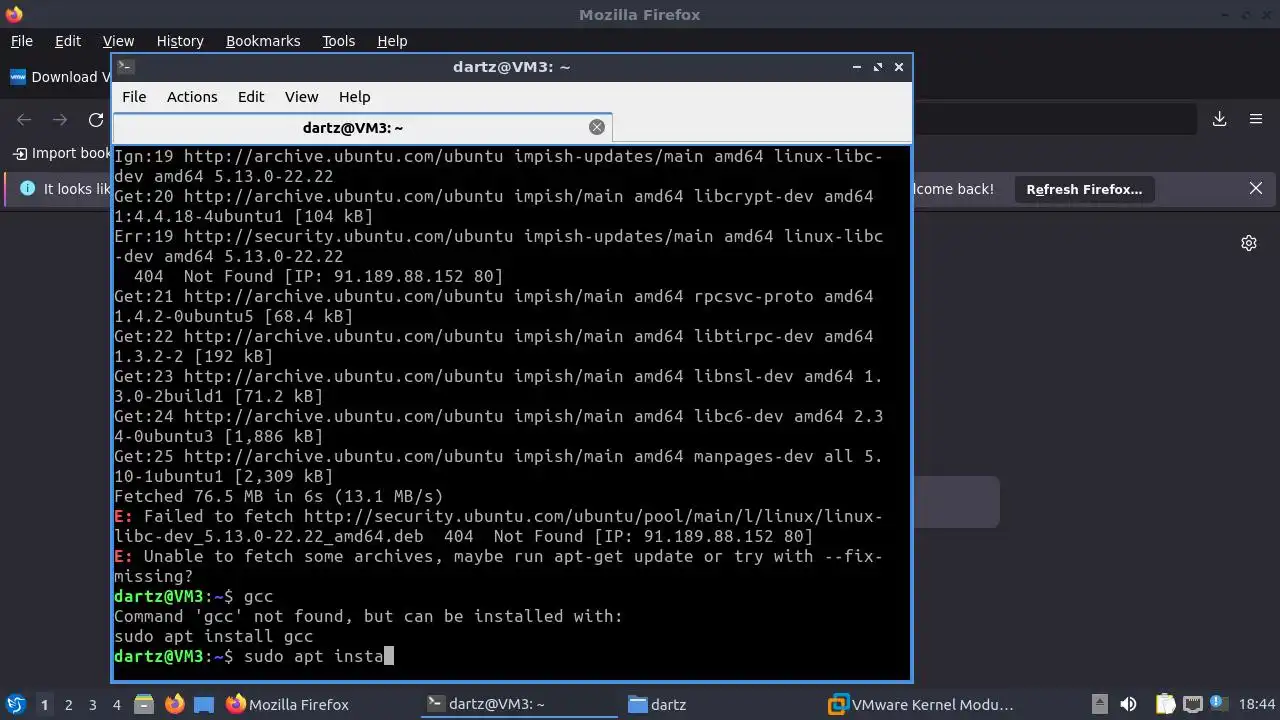The width and height of the screenshot is (1280, 720).
Task: Click the 'Fetched 76.5 MB in 6s' line
Action: point(278,496)
